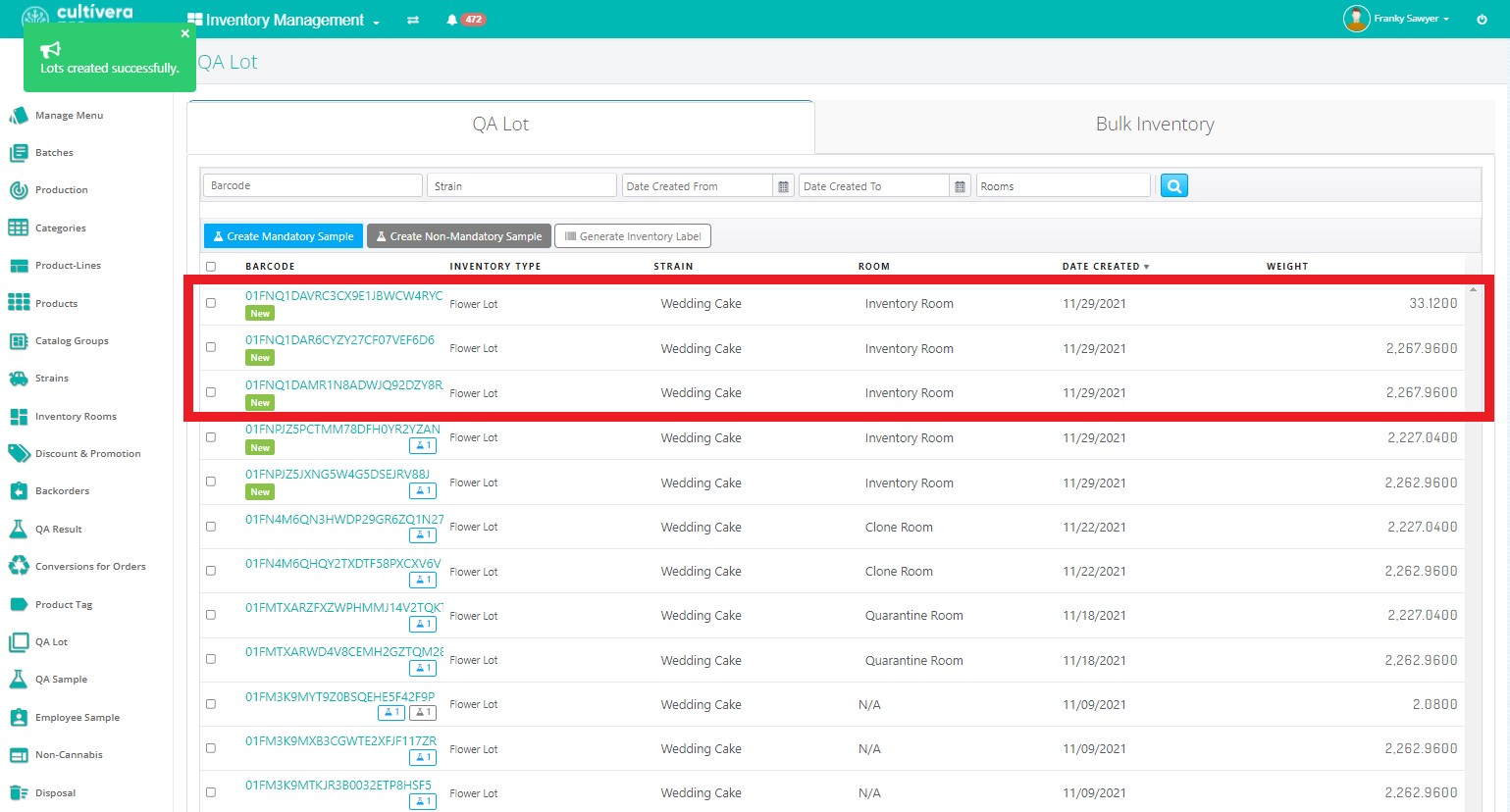The image size is (1510, 812).
Task: Open Strains from the sidebar
Action: (x=51, y=379)
